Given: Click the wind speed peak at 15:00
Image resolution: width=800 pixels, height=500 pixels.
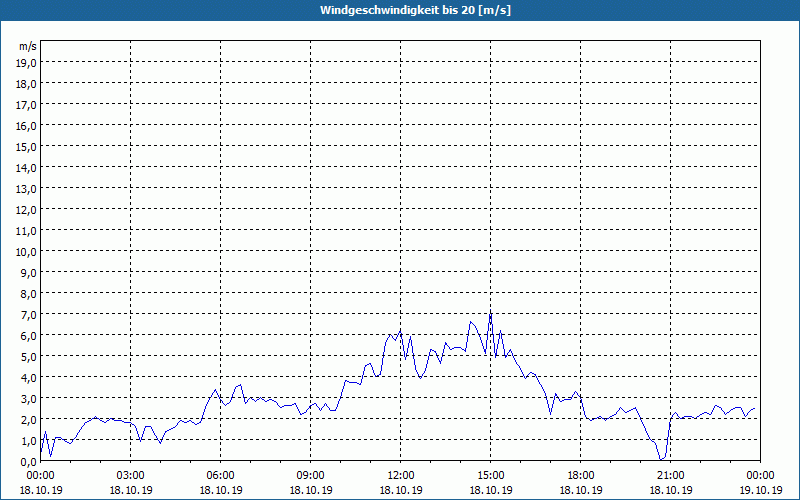Looking at the screenshot, I should click(x=491, y=311).
